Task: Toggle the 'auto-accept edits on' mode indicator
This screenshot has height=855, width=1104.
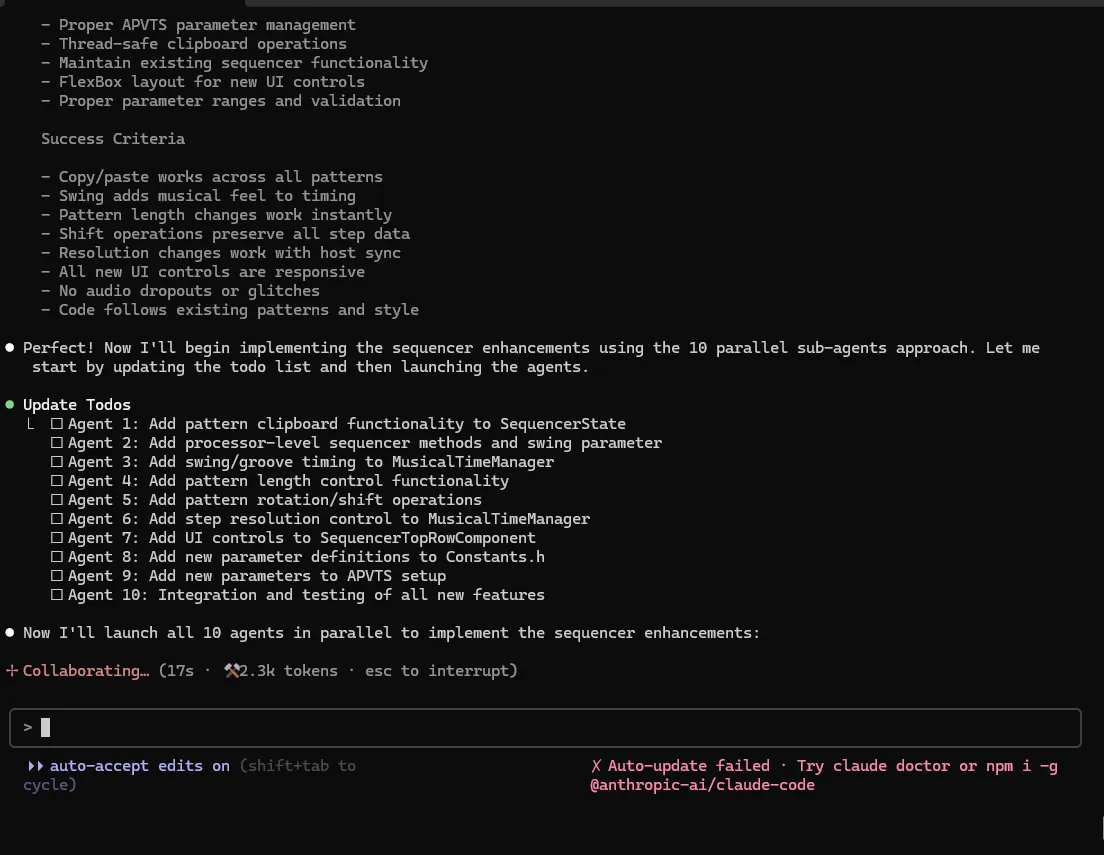Action: click(140, 766)
